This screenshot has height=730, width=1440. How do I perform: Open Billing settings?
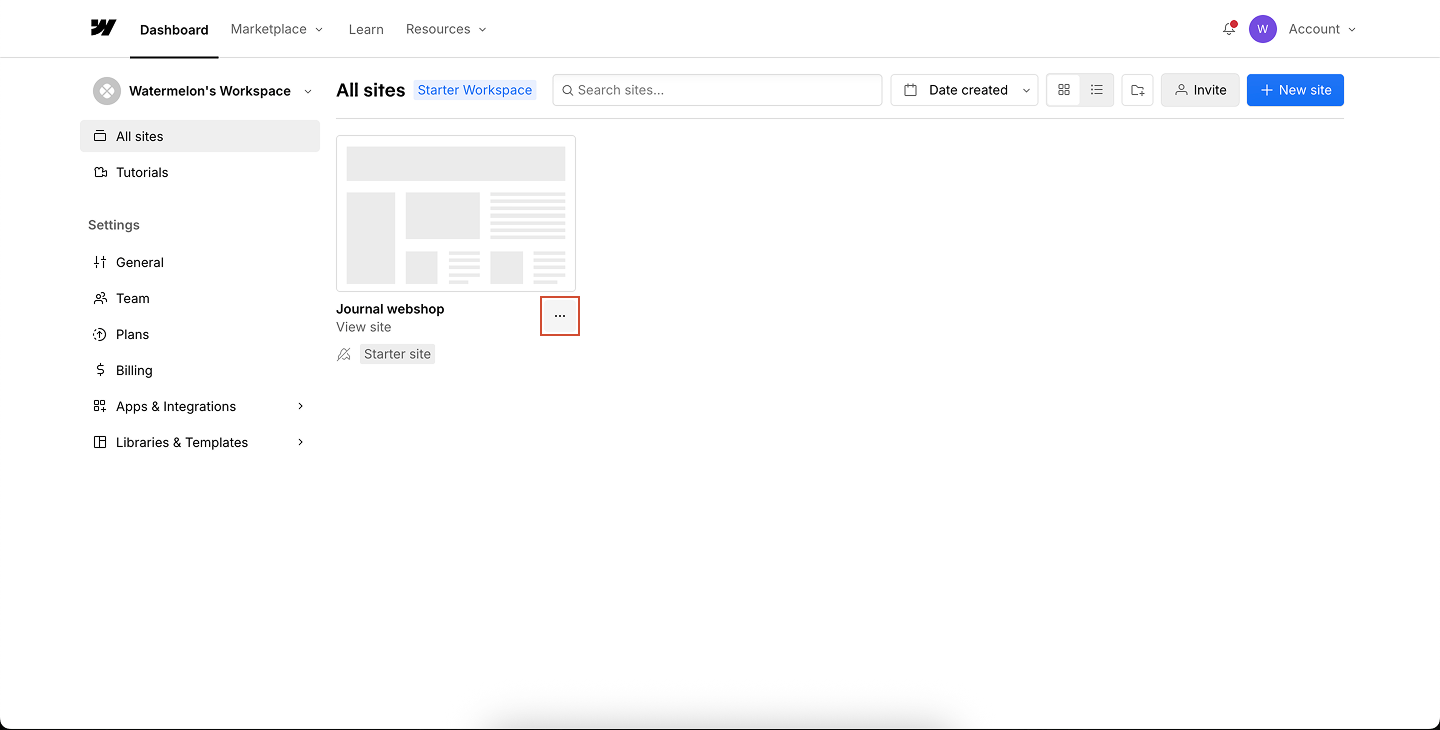pyautogui.click(x=200, y=370)
